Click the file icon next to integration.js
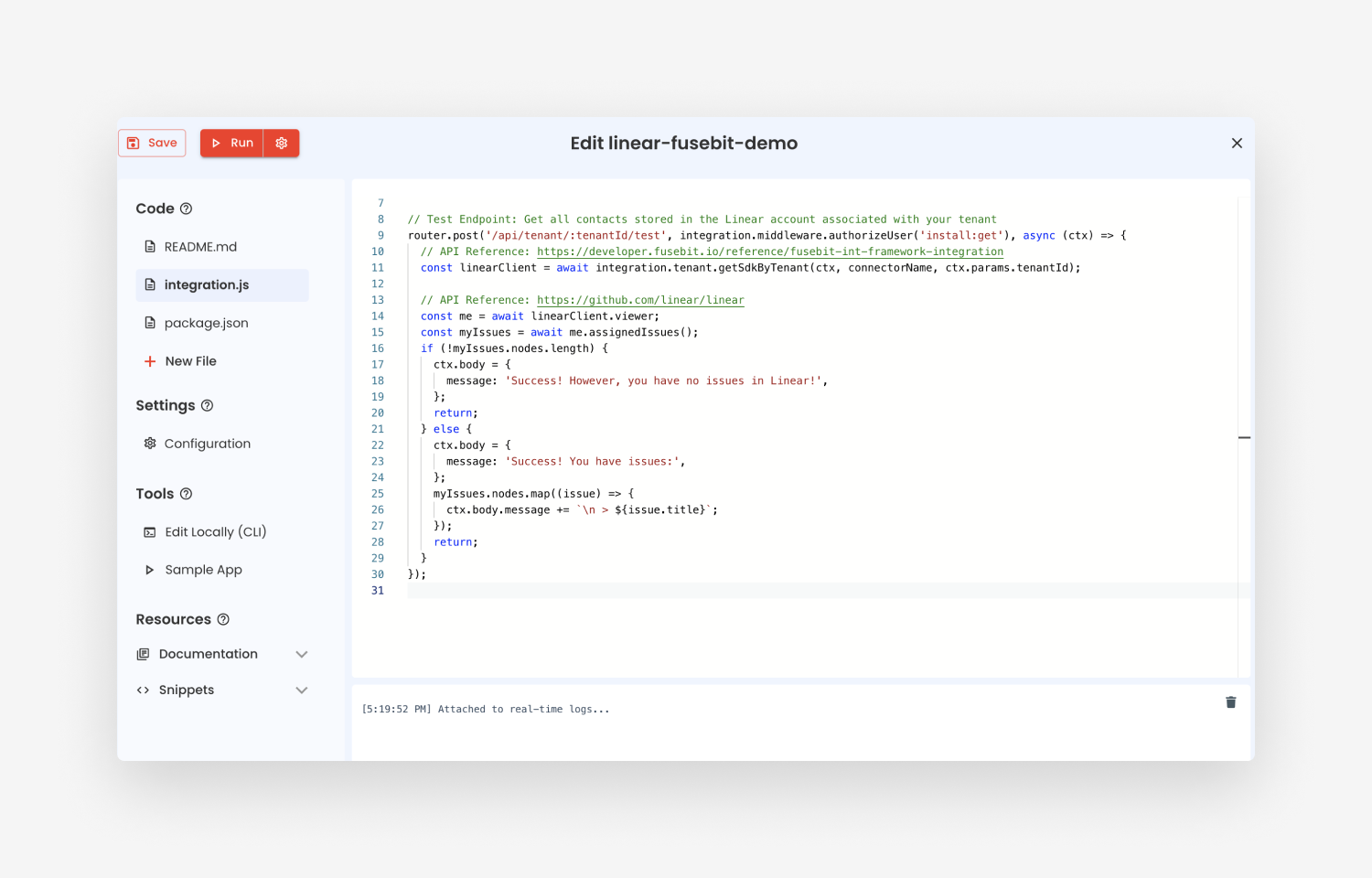Screen dimensions: 1372x878 click(150, 285)
